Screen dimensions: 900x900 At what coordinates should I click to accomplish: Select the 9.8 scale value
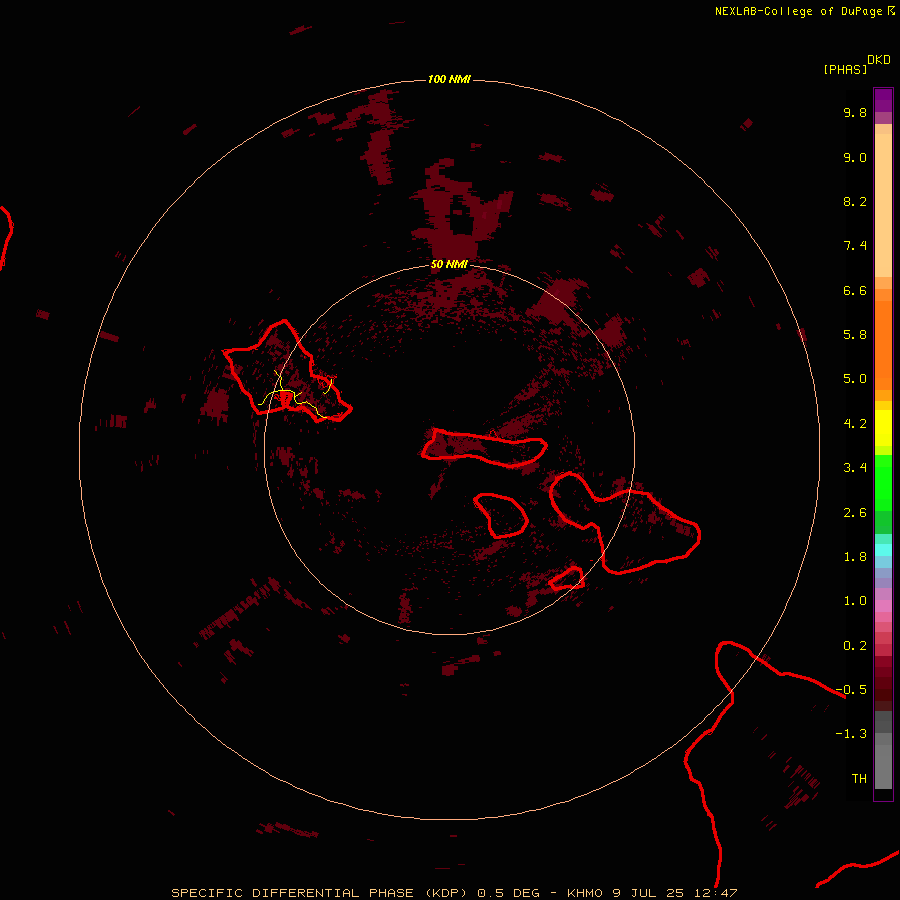(x=855, y=112)
